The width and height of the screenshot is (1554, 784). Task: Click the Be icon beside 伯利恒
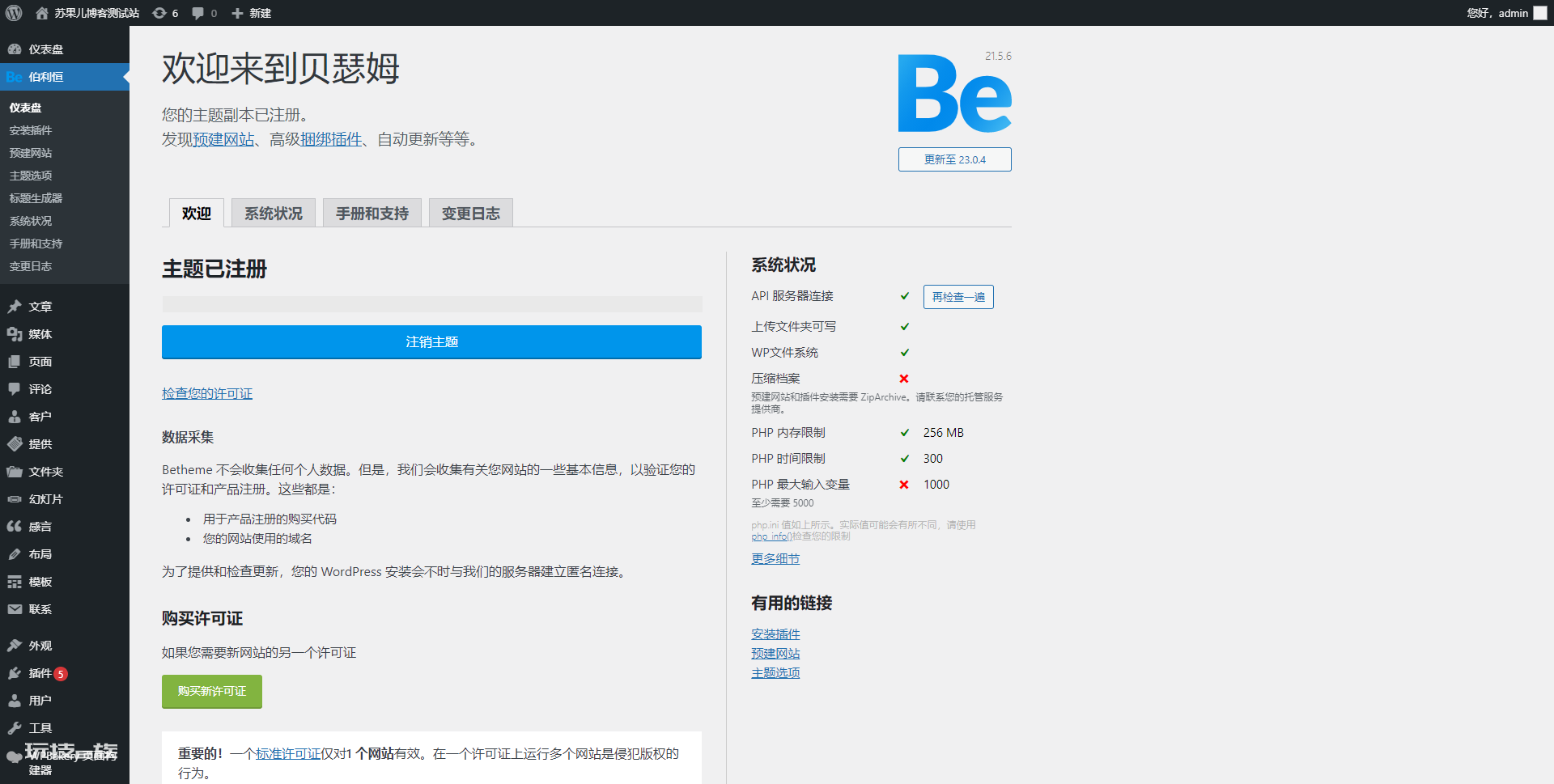tap(14, 77)
